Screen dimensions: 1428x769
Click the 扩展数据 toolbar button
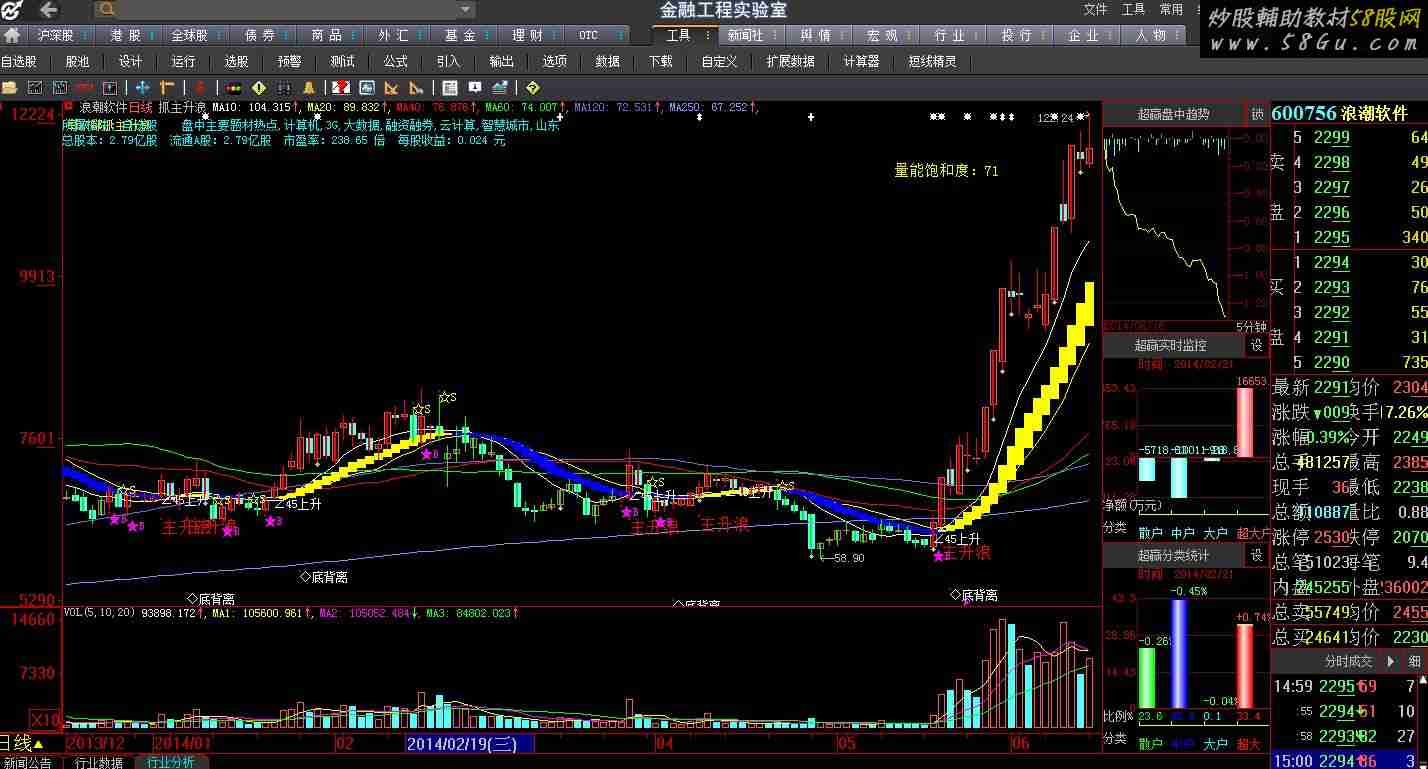tap(790, 61)
